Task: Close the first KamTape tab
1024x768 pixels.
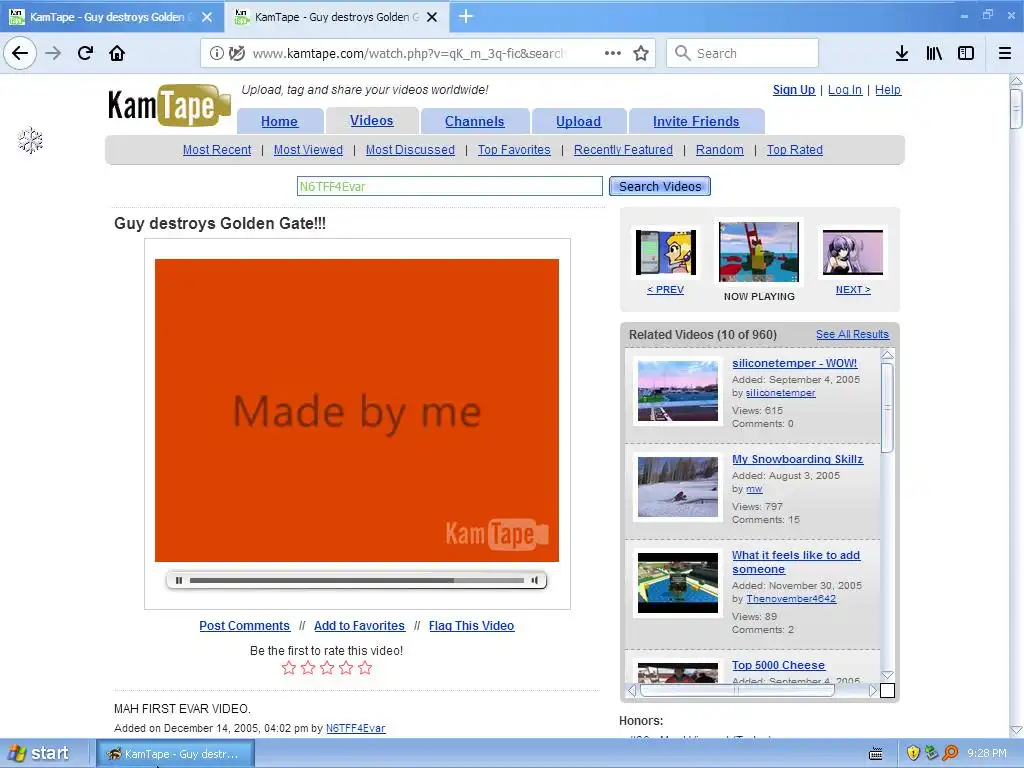Action: [x=207, y=17]
